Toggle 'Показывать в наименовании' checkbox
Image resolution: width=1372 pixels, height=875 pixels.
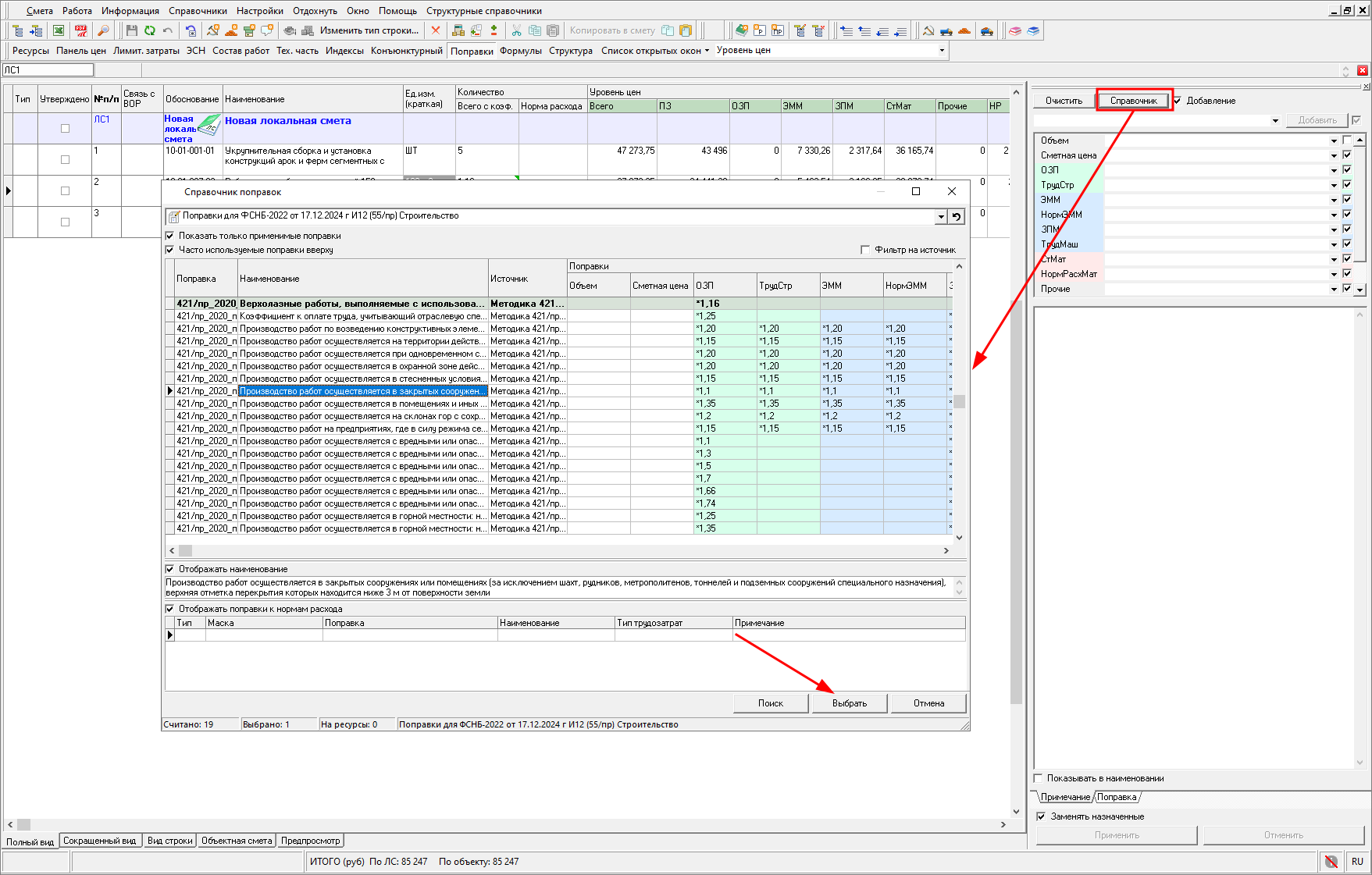point(1039,778)
